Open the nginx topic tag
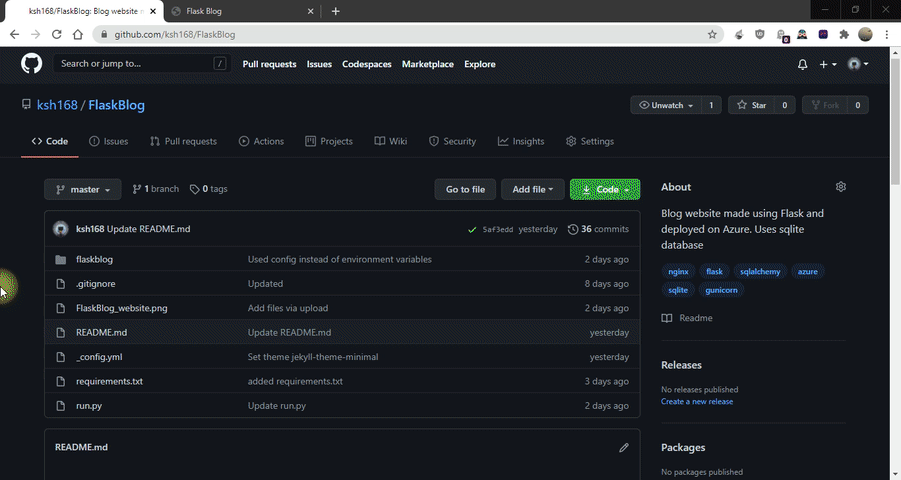The width and height of the screenshot is (901, 480). (679, 272)
